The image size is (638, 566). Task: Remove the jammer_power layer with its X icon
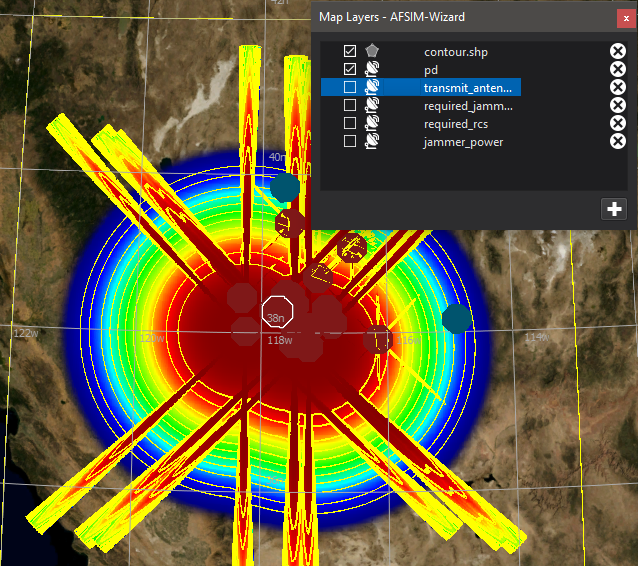point(618,141)
